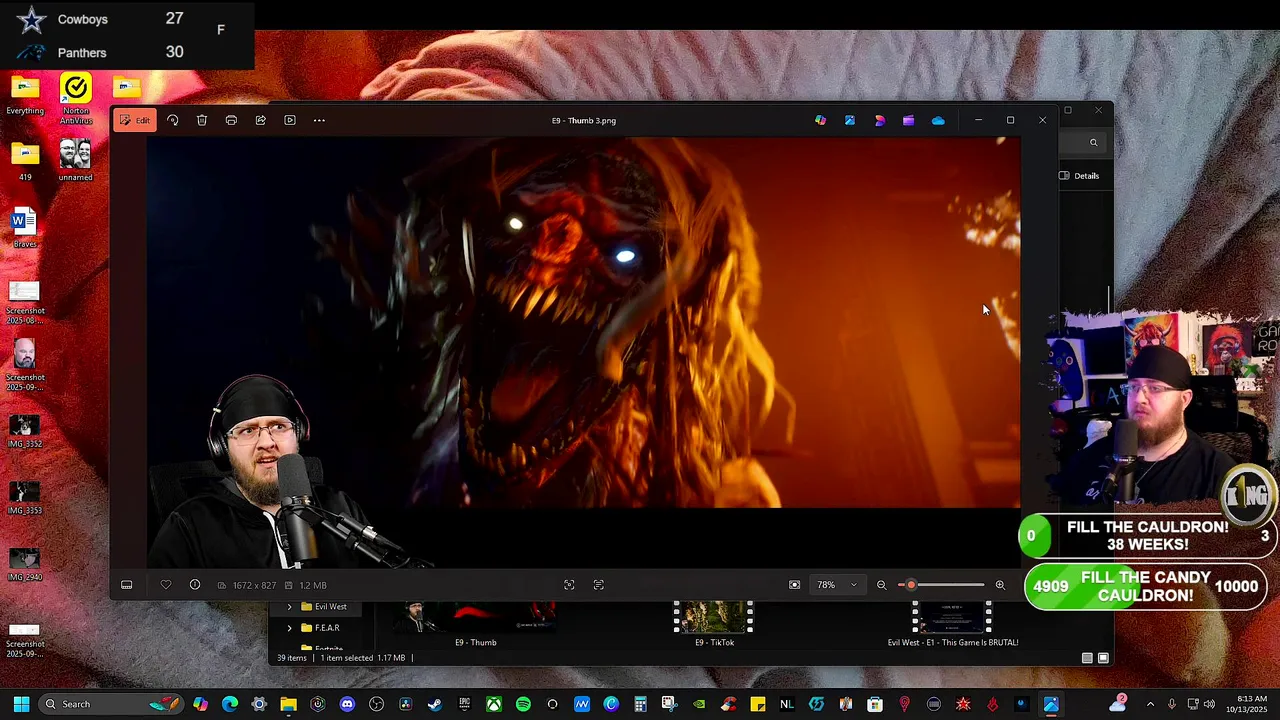The width and height of the screenshot is (1280, 720).
Task: Rotate the image in Photos
Action: (172, 120)
